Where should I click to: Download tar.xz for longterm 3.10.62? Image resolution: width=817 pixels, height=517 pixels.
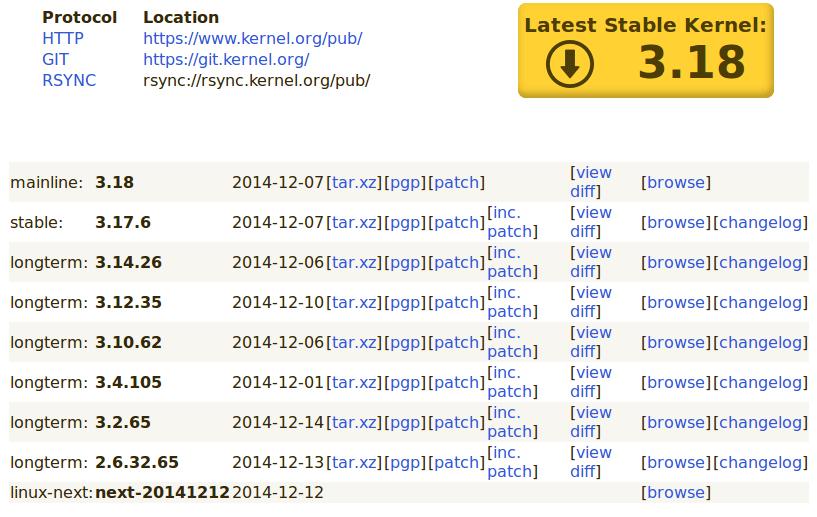point(354,342)
